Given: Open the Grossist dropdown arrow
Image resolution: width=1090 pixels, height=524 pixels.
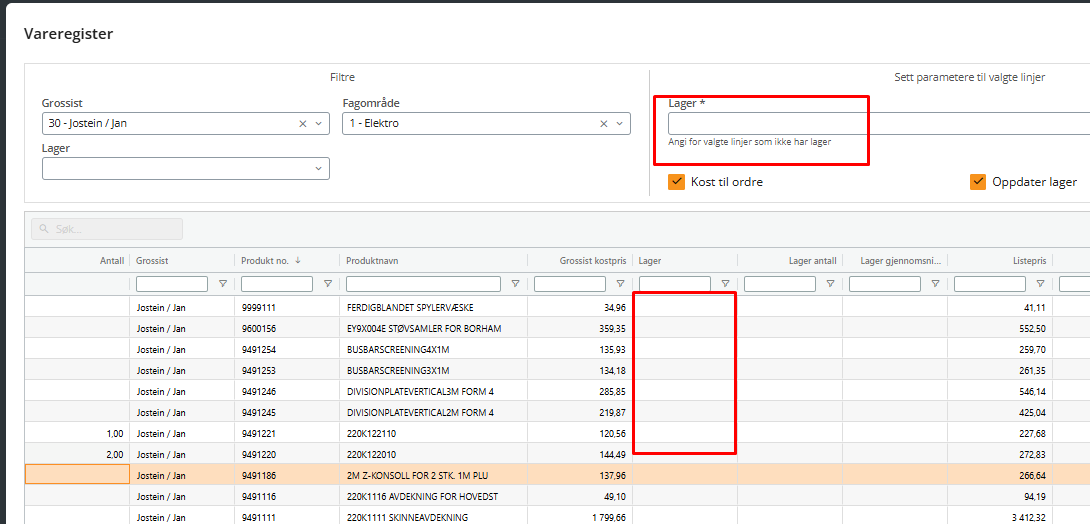Looking at the screenshot, I should click(x=318, y=124).
